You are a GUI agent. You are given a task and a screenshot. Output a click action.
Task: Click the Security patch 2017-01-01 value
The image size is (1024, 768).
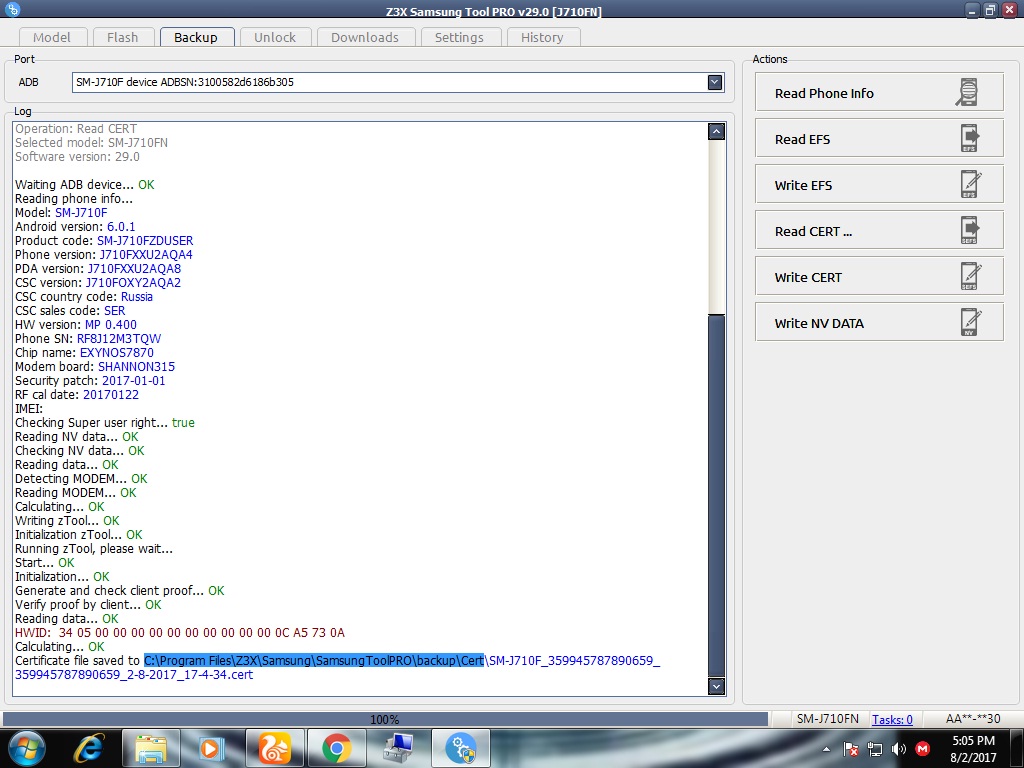pos(134,381)
